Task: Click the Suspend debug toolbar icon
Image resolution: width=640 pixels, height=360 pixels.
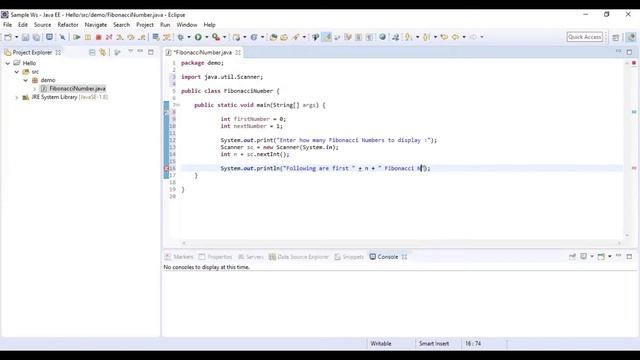Action: click(88, 37)
